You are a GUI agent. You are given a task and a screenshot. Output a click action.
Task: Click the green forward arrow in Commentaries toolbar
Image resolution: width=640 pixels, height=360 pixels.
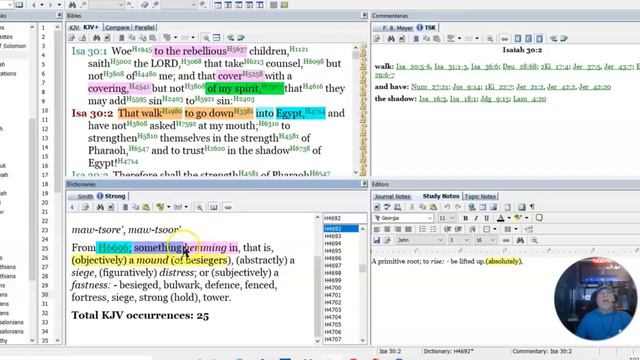pyautogui.click(x=564, y=39)
